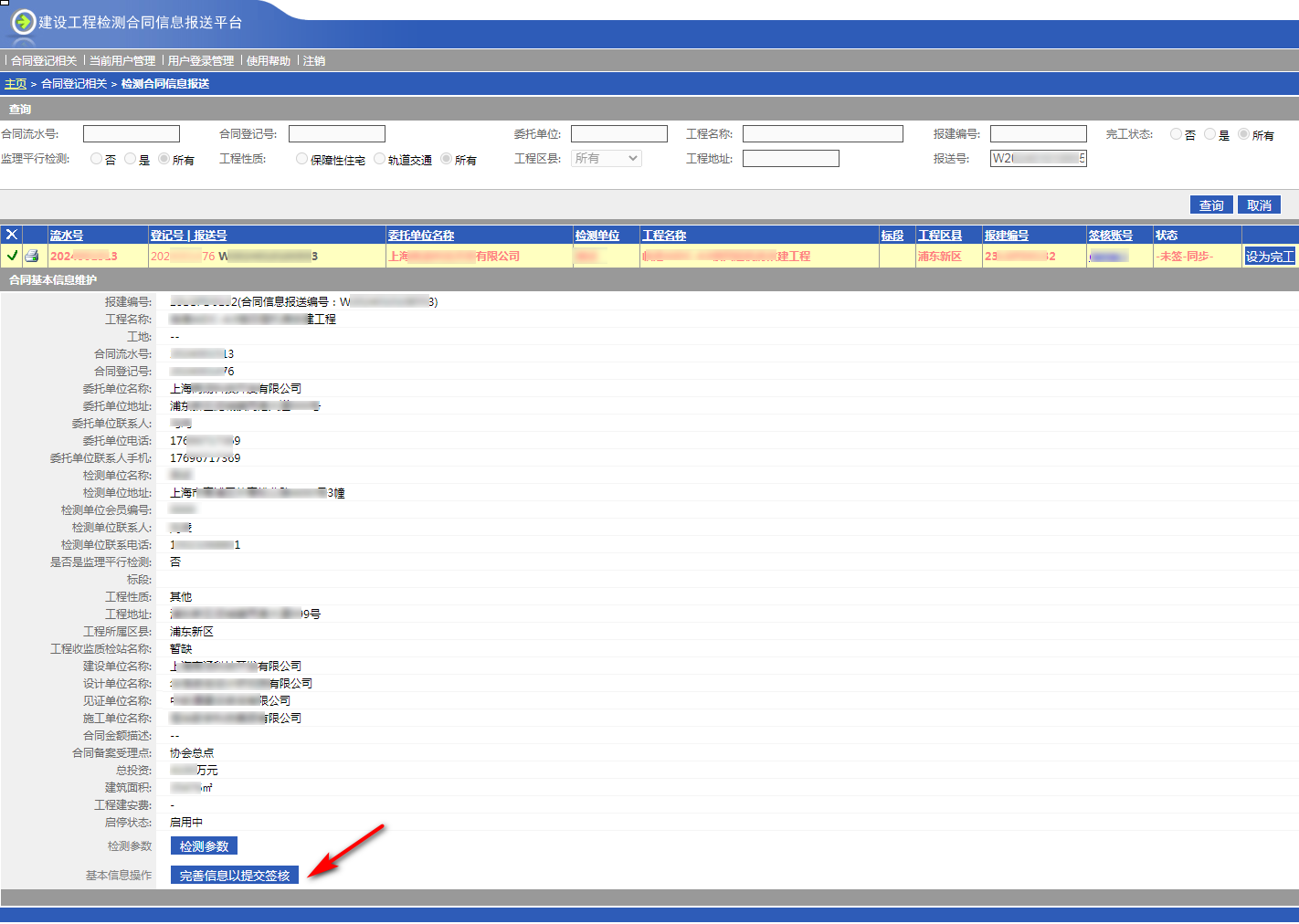This screenshot has width=1299, height=924.
Task: Click the X icon in table header
Action: pos(12,235)
